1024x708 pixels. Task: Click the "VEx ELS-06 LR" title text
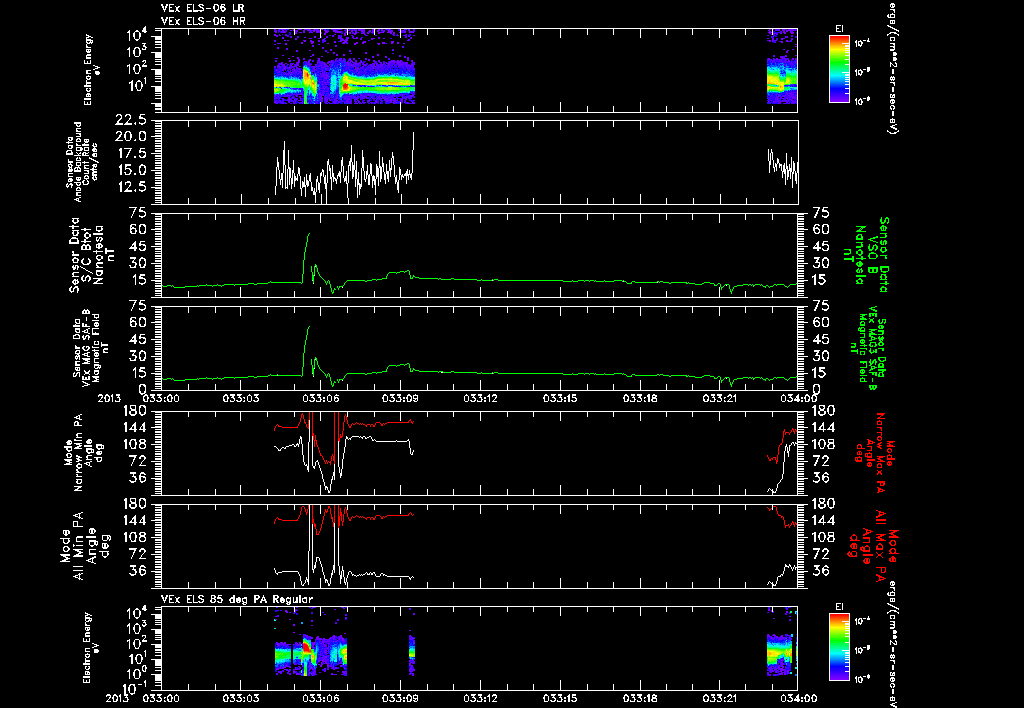[x=202, y=8]
